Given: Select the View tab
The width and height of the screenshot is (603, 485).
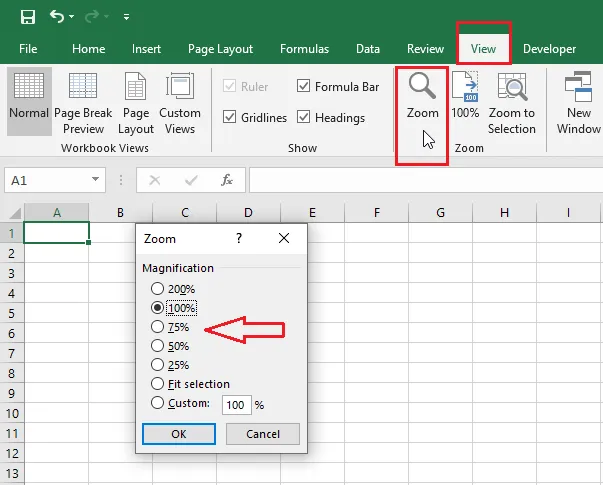Looking at the screenshot, I should 483,49.
